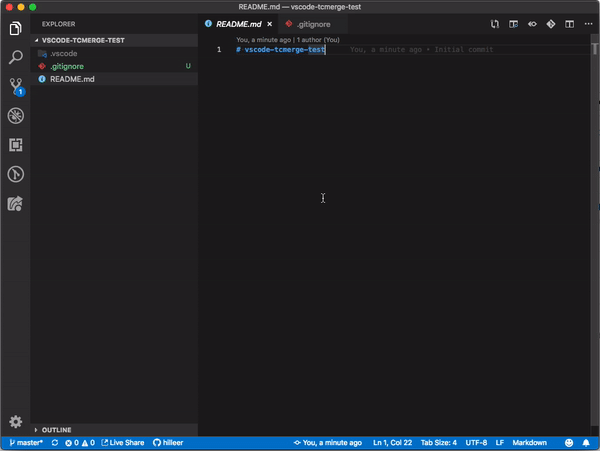Open the preview to the side icon
The height and width of the screenshot is (451, 600).
coord(514,24)
